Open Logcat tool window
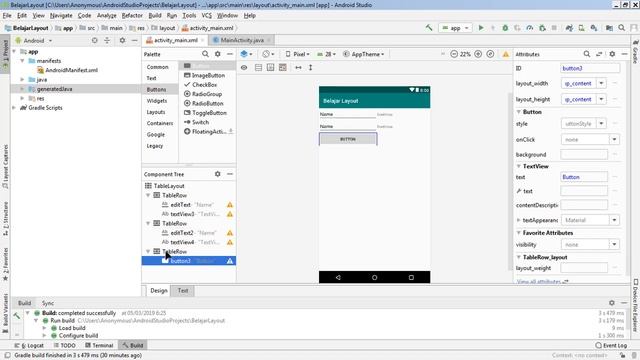Image resolution: width=640 pixels, height=360 pixels. point(29,345)
